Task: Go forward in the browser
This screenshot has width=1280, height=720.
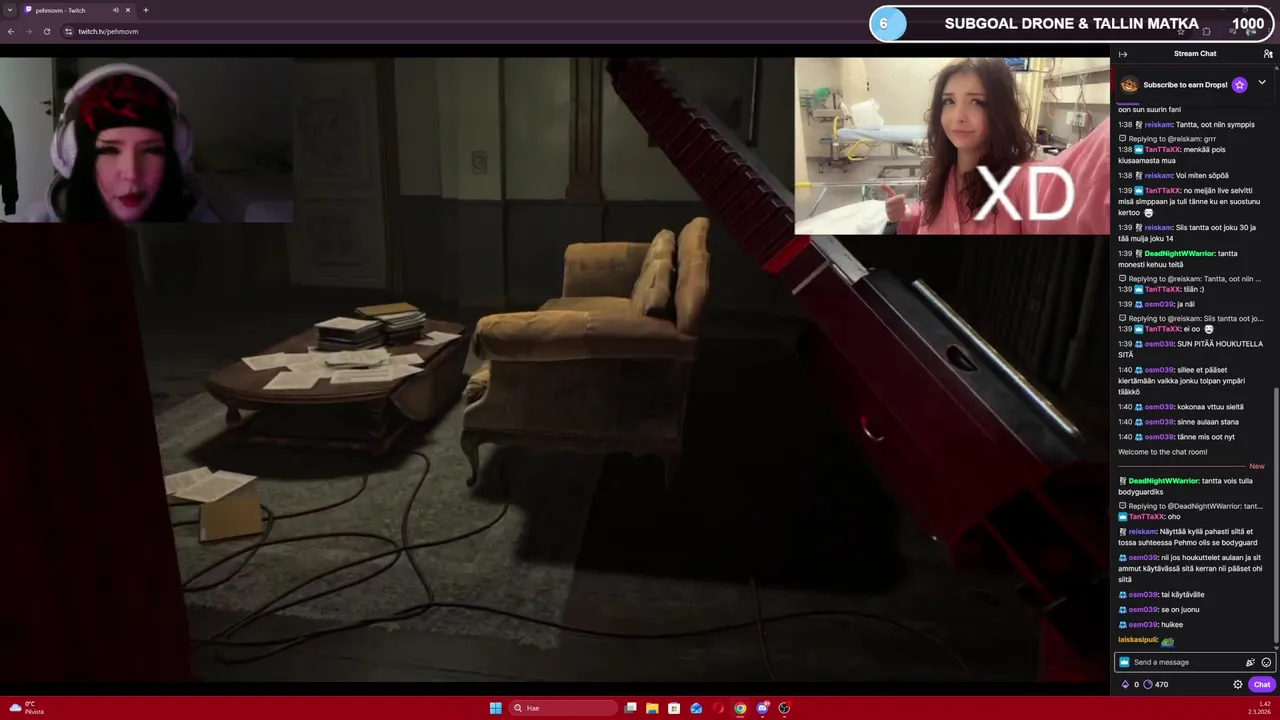Action: click(28, 31)
